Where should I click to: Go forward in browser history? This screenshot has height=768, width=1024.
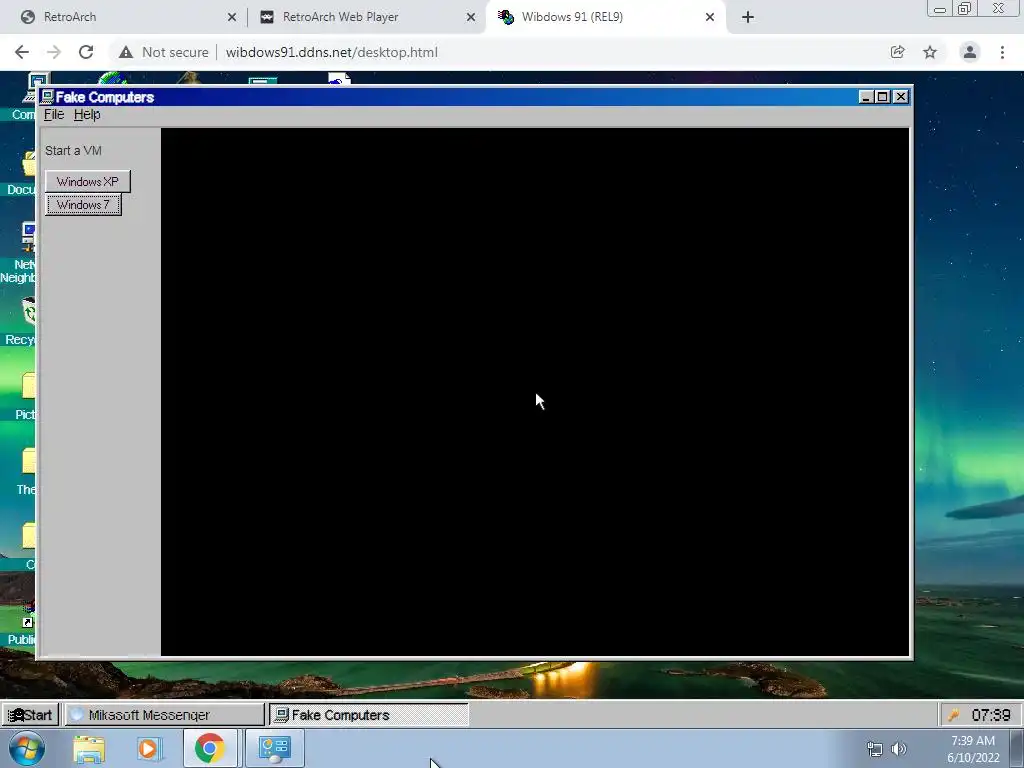[54, 52]
